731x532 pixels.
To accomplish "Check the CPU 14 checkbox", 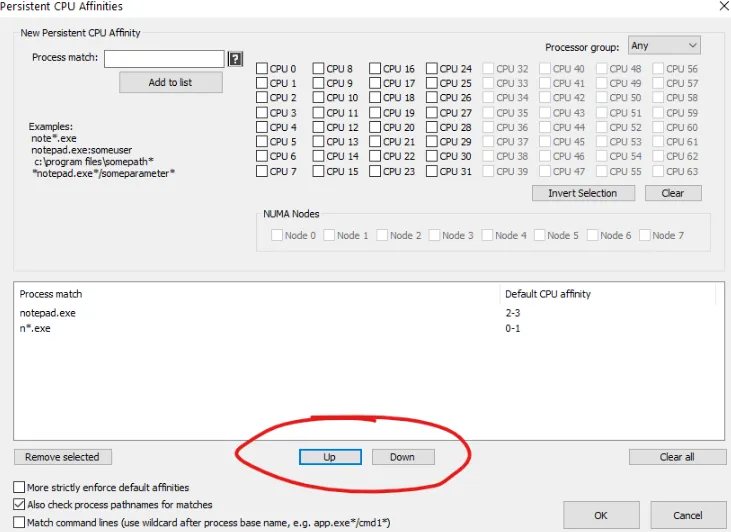I will click(318, 156).
